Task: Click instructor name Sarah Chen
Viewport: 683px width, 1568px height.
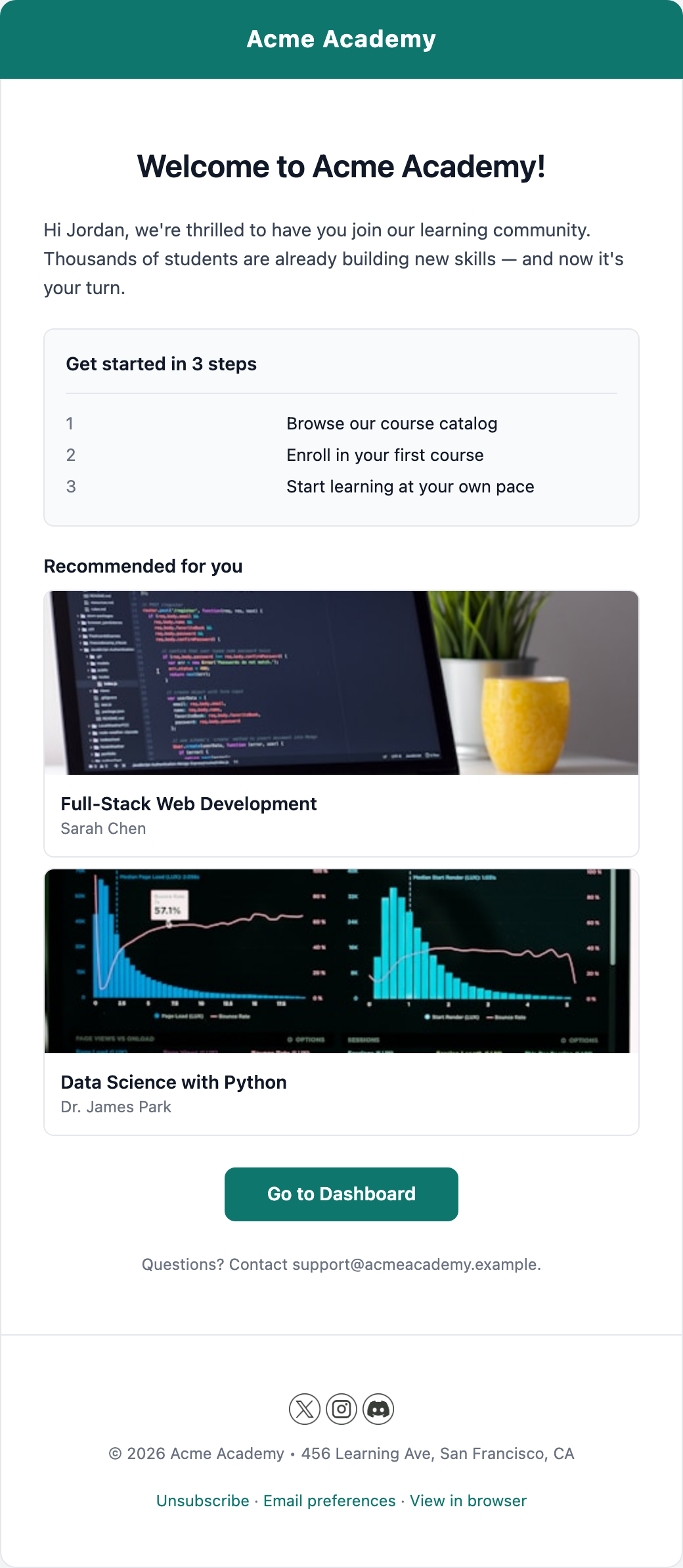Action: tap(104, 829)
